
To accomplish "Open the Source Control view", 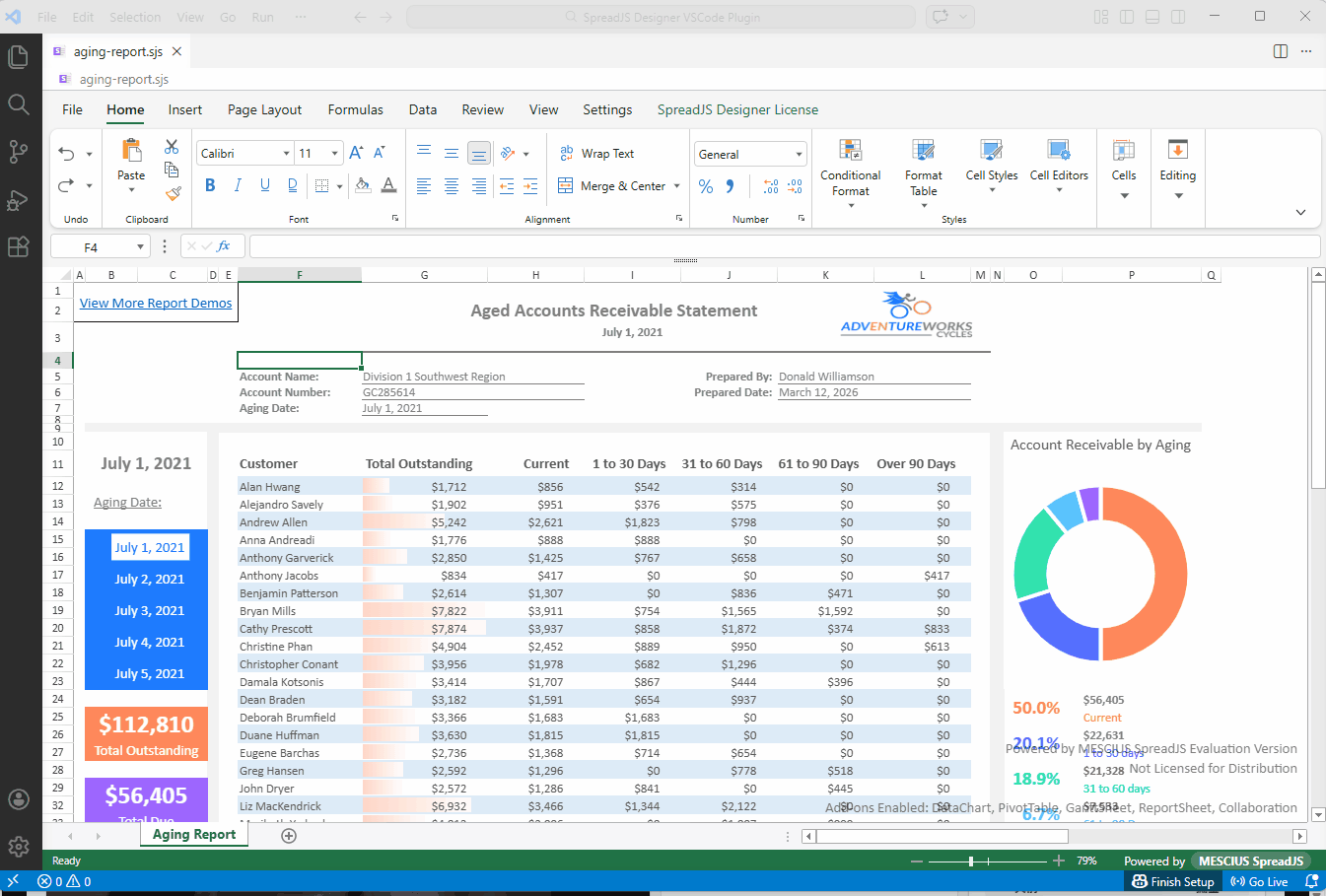I will (18, 152).
